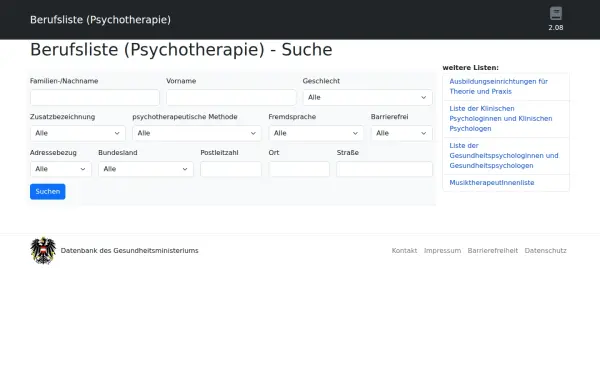Open the Impressum footer link
Image resolution: width=600 pixels, height=375 pixels.
pyautogui.click(x=442, y=251)
